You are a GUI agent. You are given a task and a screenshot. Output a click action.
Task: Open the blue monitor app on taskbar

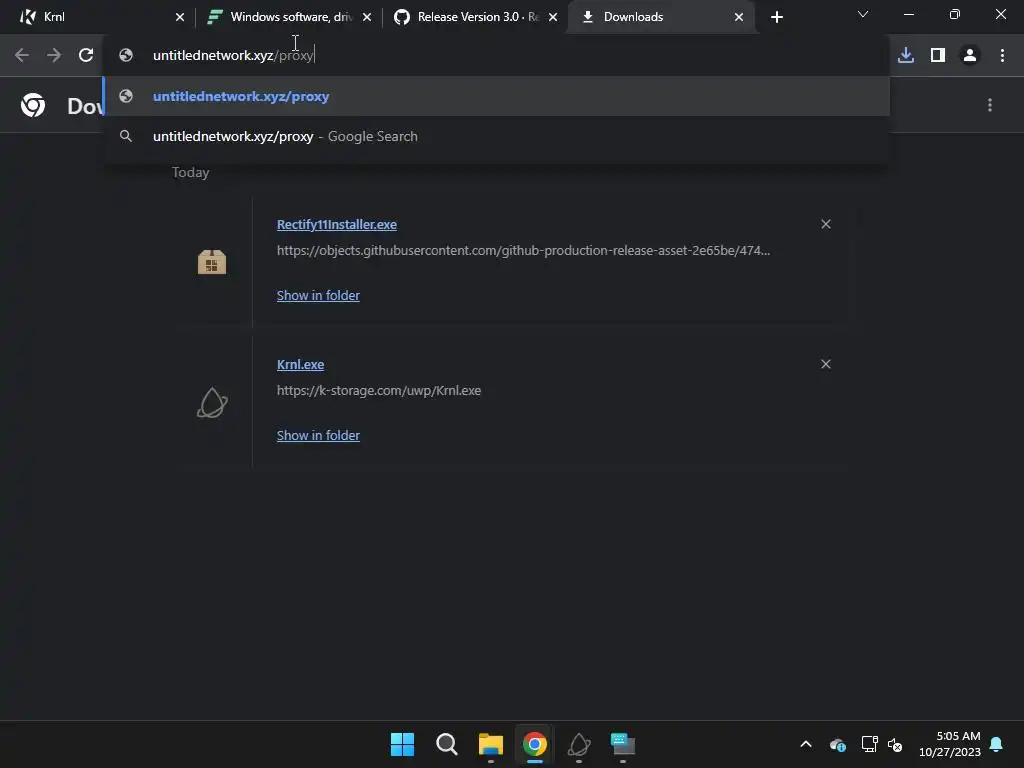pos(622,744)
